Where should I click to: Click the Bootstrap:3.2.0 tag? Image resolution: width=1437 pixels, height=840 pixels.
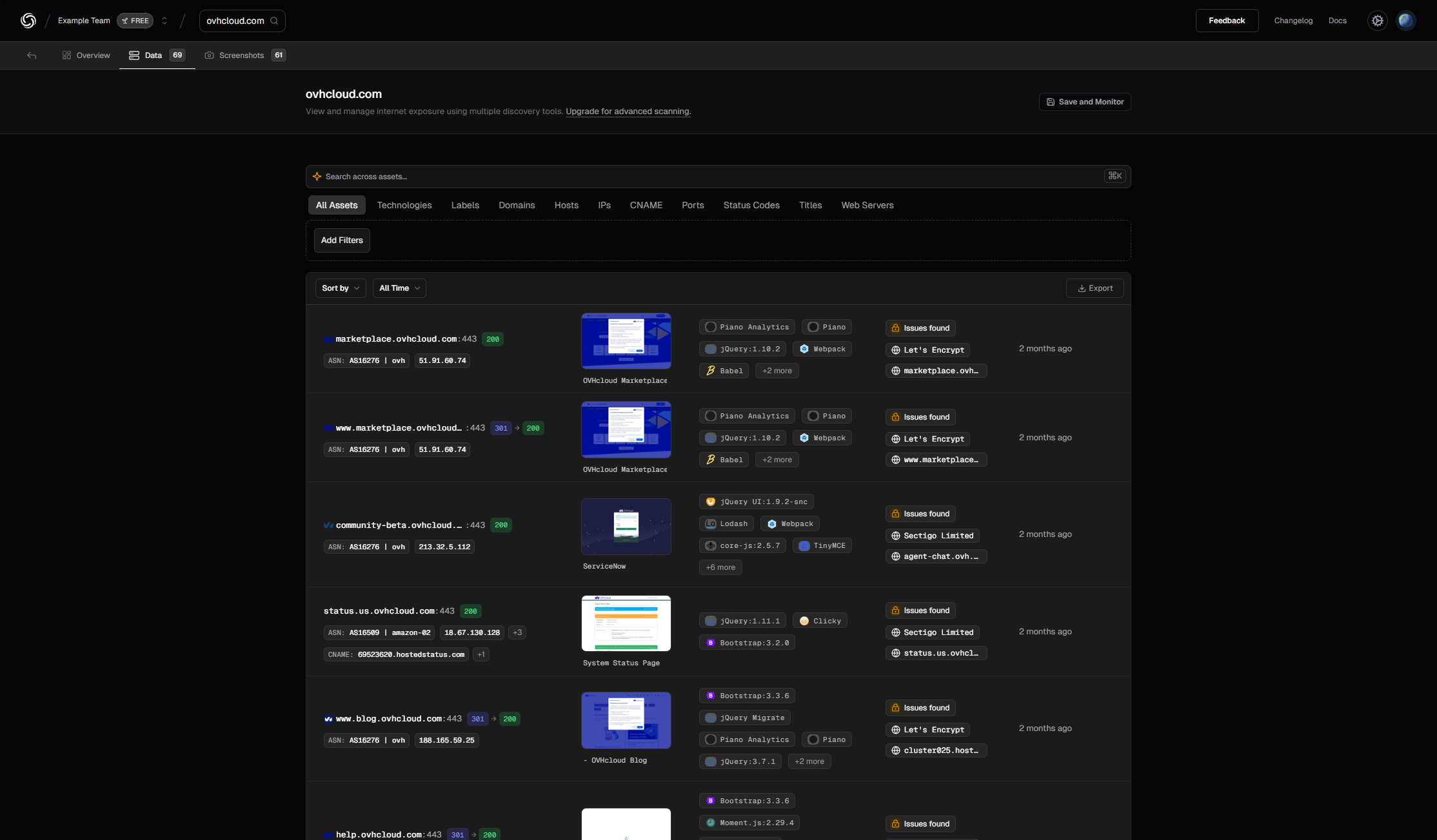click(x=747, y=643)
